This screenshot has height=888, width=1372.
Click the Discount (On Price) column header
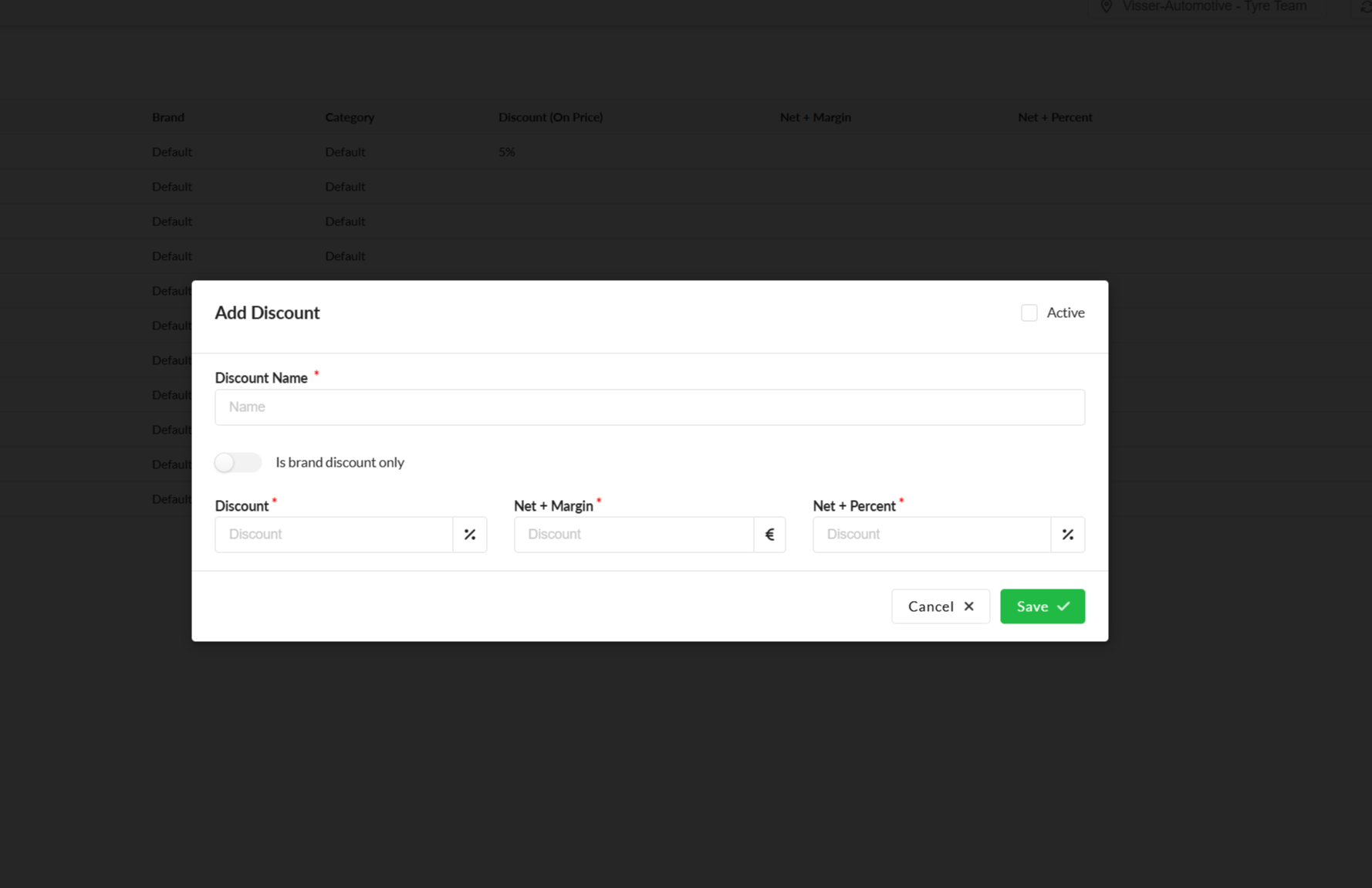[x=550, y=117]
